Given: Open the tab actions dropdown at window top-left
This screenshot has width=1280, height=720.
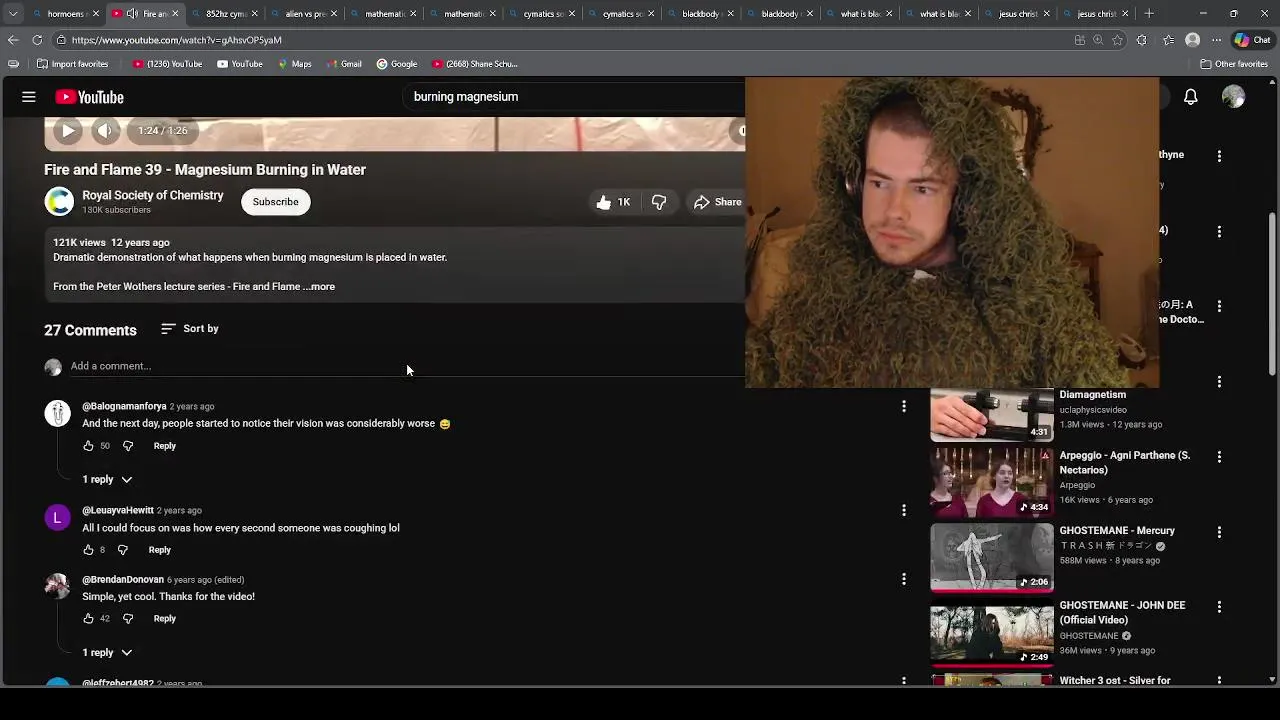Looking at the screenshot, I should [x=13, y=14].
